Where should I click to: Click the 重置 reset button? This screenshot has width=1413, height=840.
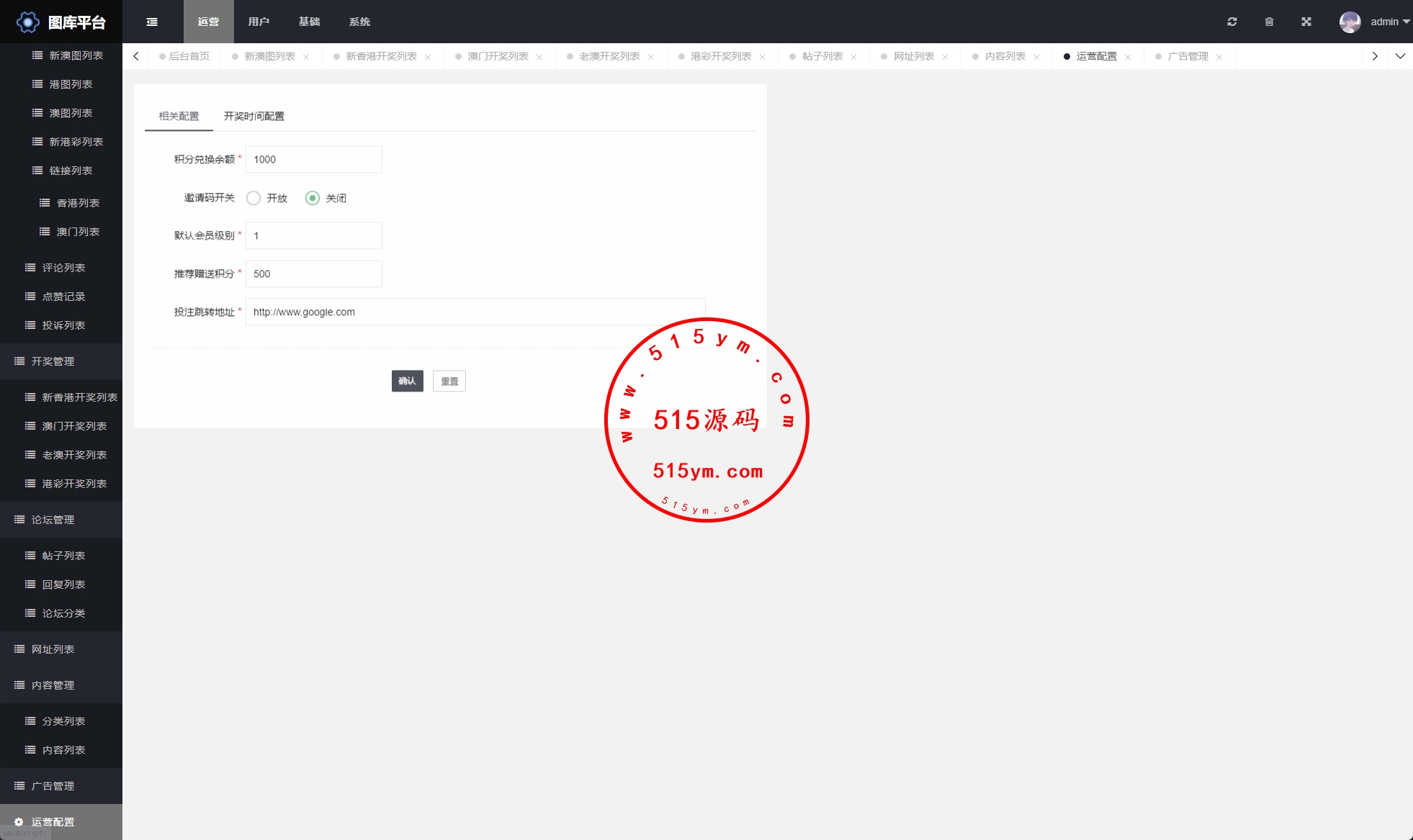pos(449,381)
